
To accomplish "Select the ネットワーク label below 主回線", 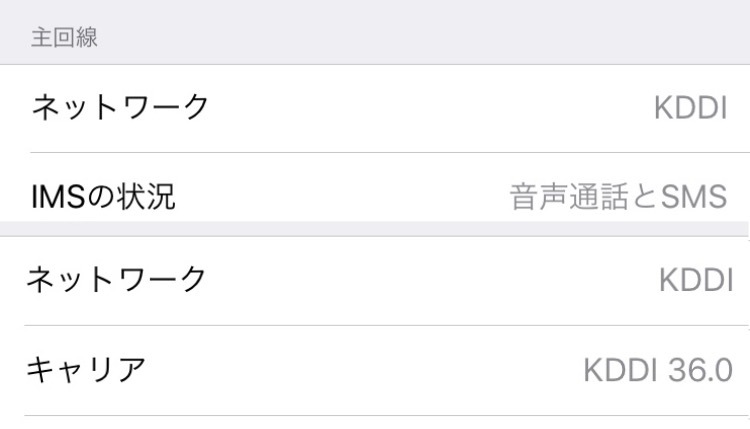I will [x=120, y=105].
